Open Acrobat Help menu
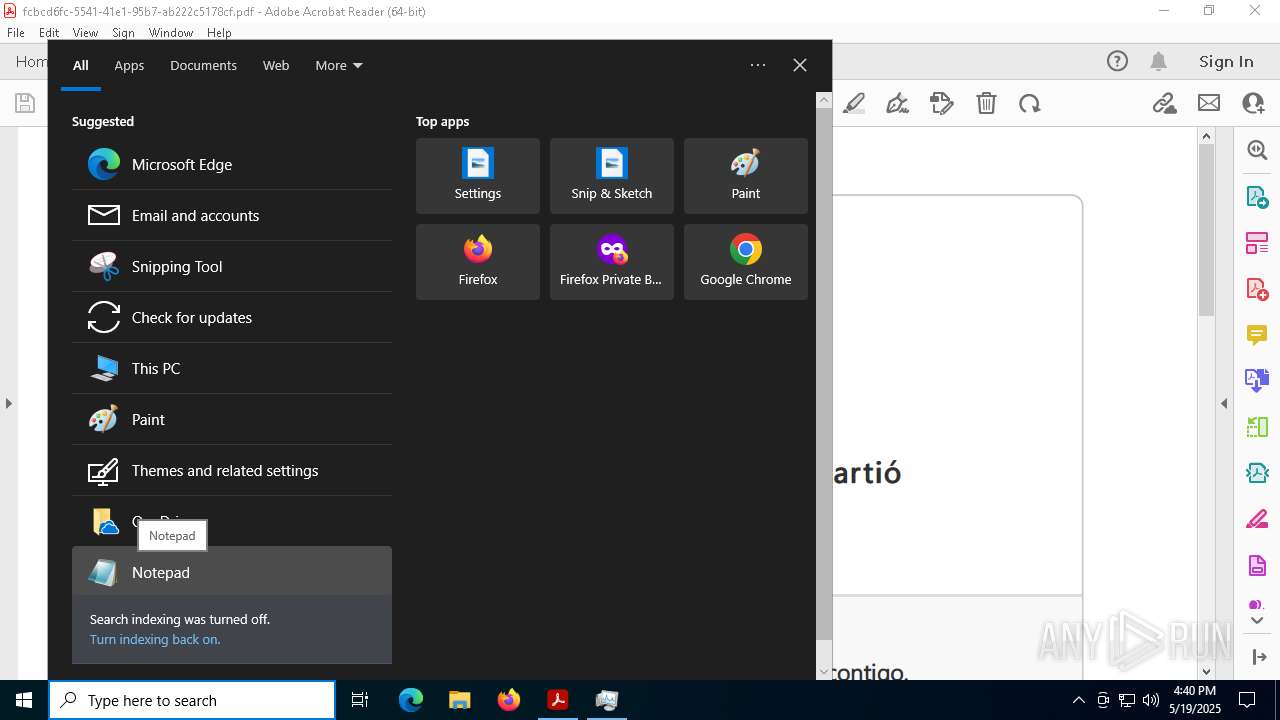This screenshot has width=1280, height=720. point(219,33)
